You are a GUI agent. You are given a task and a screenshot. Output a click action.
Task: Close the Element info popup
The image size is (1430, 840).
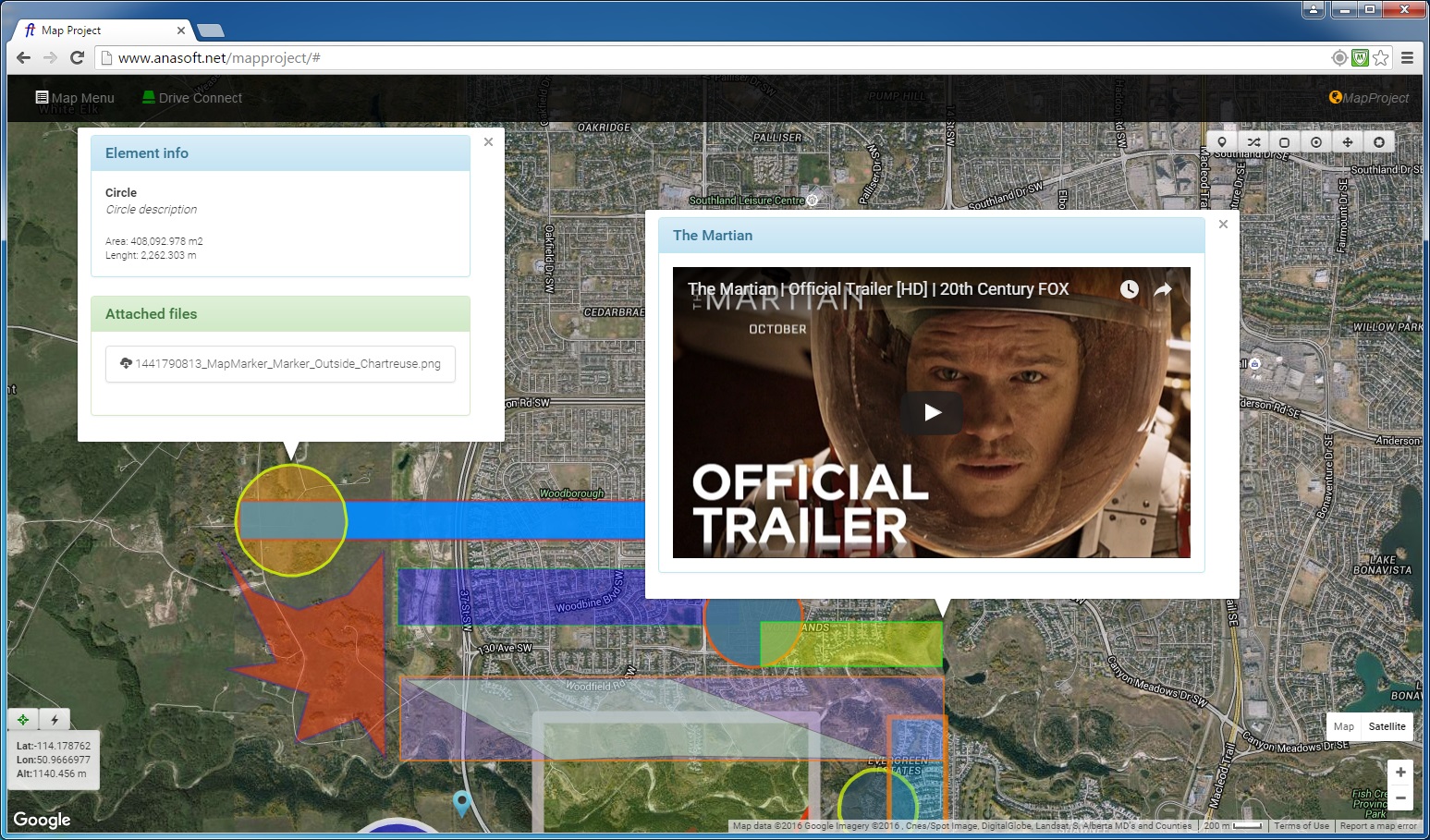[488, 141]
